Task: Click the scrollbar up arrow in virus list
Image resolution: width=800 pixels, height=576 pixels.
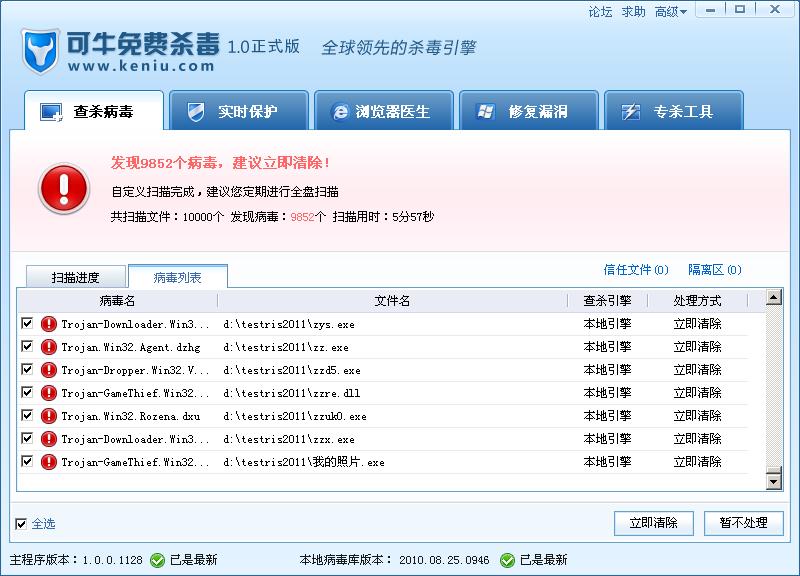Action: (x=774, y=297)
